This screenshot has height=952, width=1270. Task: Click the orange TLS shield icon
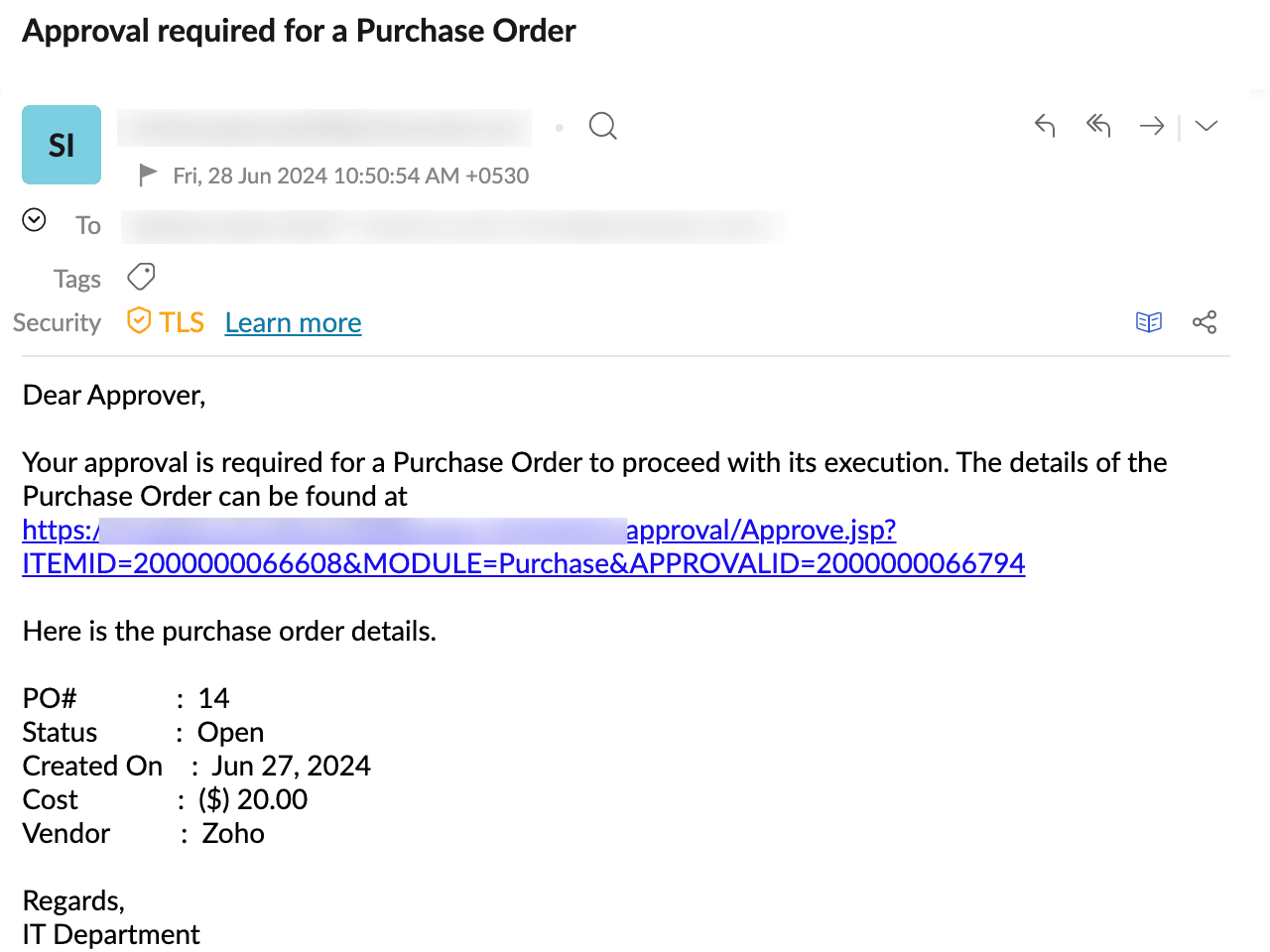[139, 321]
